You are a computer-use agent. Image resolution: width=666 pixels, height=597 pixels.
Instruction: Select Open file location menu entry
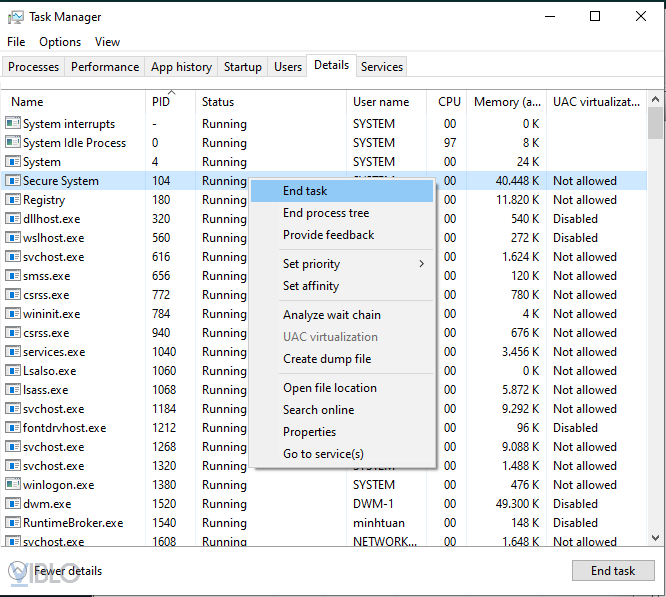coord(330,388)
